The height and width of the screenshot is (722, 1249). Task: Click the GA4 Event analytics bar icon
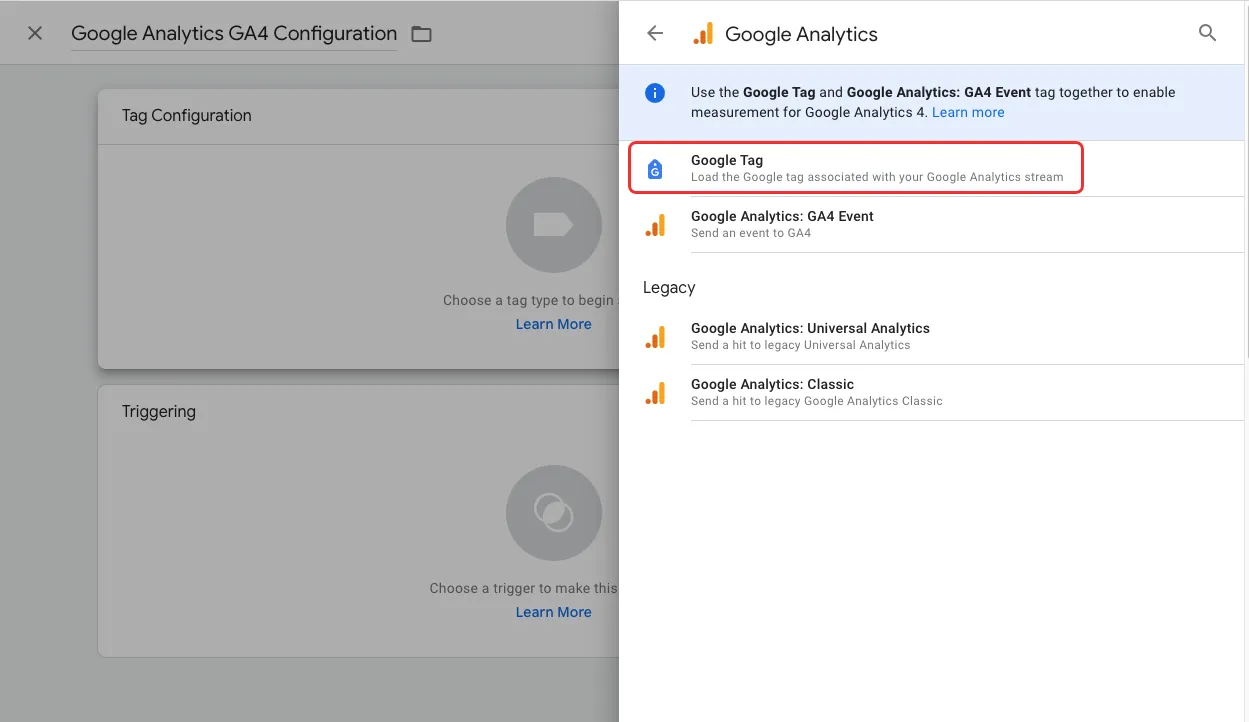click(655, 225)
